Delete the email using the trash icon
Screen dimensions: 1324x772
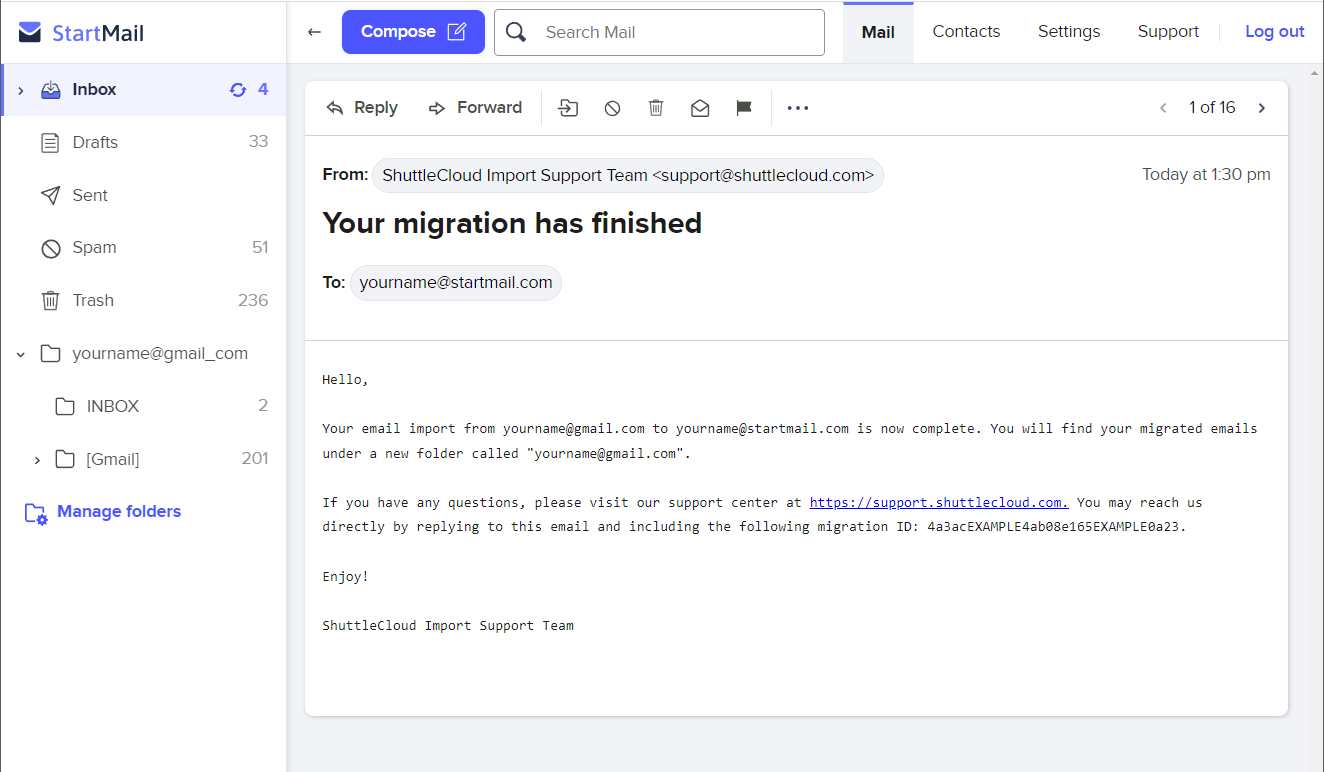pyautogui.click(x=656, y=107)
